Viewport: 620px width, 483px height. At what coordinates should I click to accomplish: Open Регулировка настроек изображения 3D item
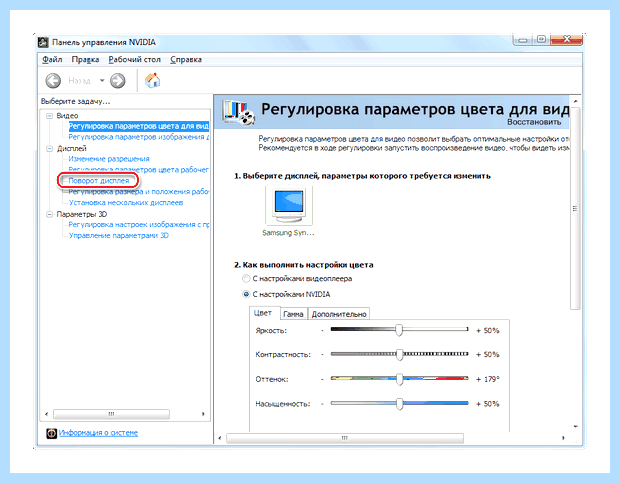click(138, 225)
